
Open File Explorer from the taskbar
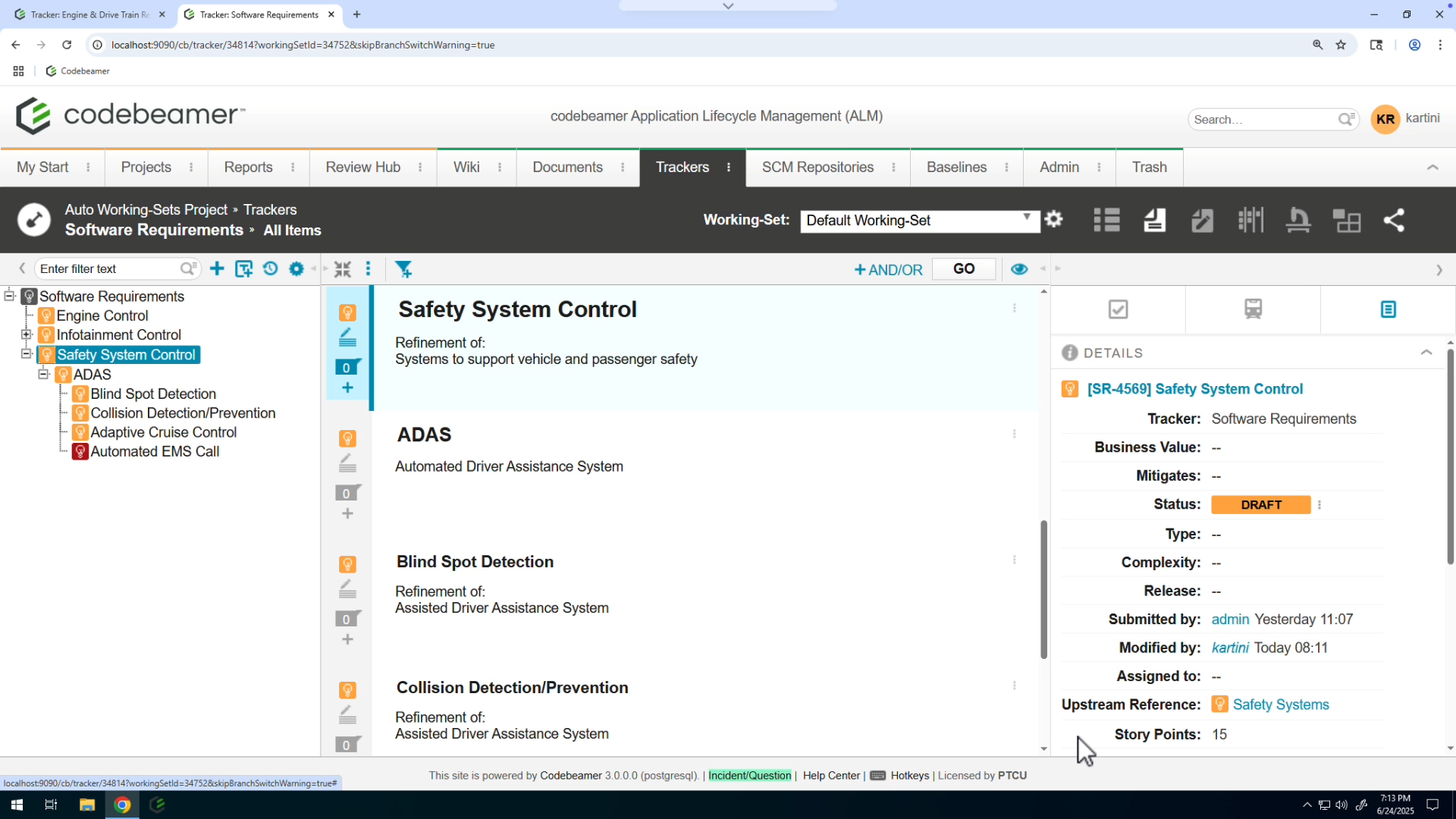[x=86, y=805]
